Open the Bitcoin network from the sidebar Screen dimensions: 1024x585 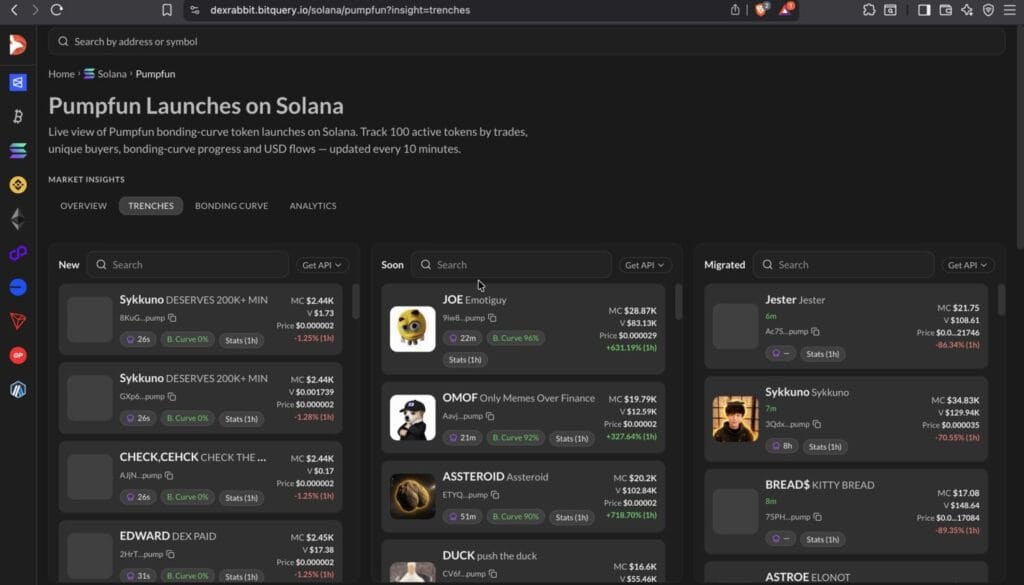coord(17,117)
